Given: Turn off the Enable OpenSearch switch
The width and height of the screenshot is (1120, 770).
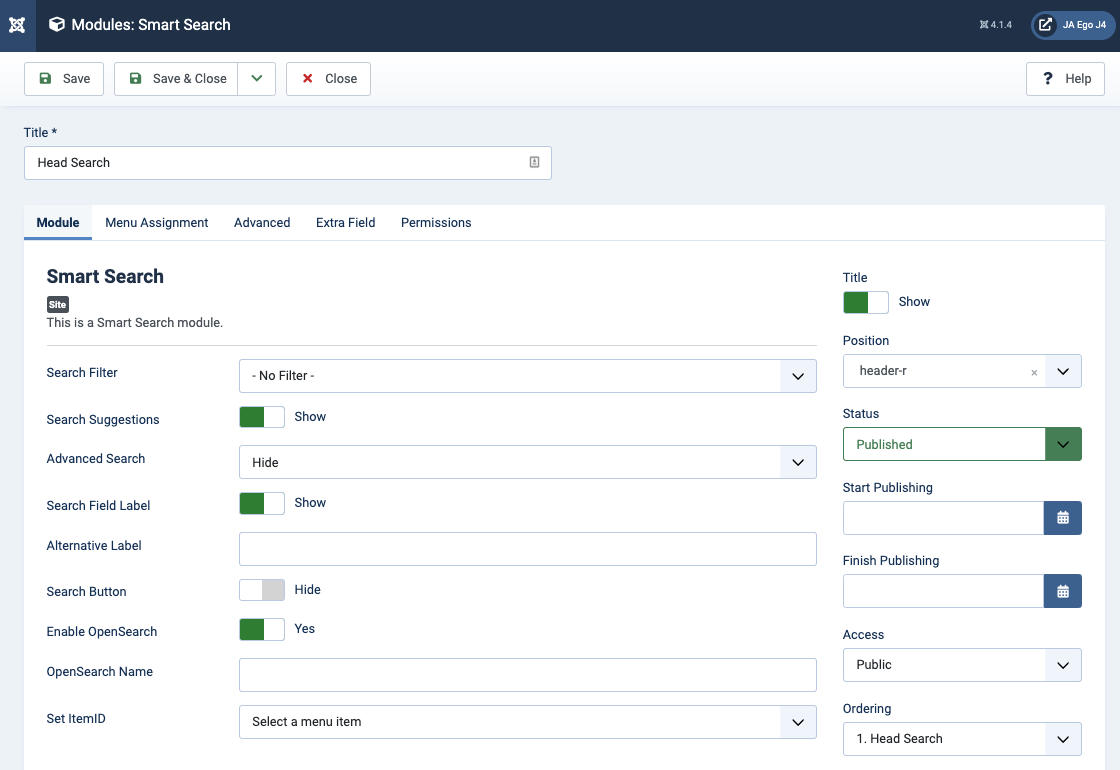Looking at the screenshot, I should click(x=262, y=629).
